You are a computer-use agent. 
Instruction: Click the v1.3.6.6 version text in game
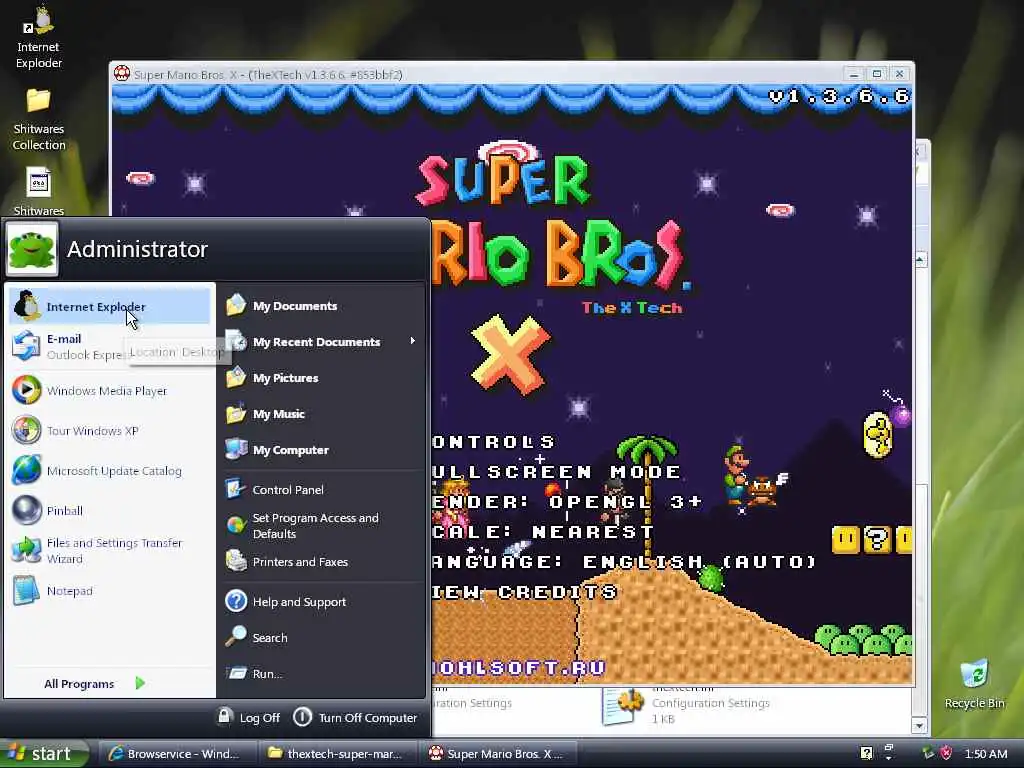[839, 97]
